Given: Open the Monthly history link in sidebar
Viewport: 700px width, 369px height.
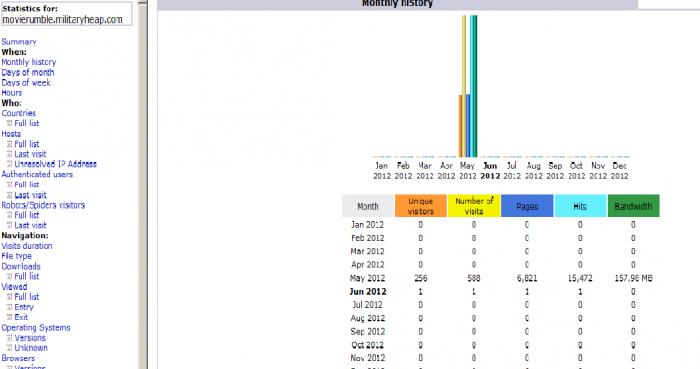Looking at the screenshot, I should 29,62.
